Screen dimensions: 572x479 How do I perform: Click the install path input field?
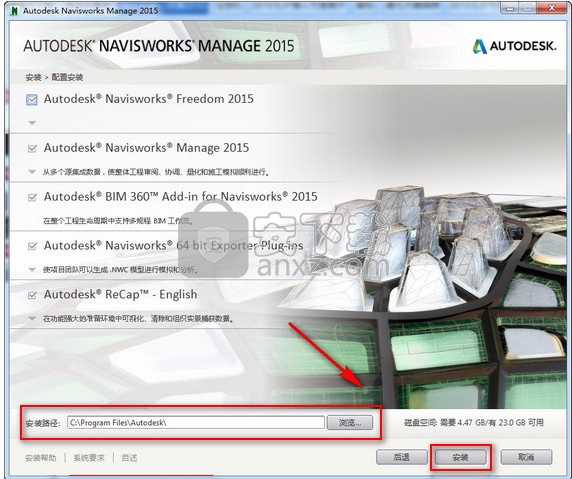pyautogui.click(x=196, y=422)
